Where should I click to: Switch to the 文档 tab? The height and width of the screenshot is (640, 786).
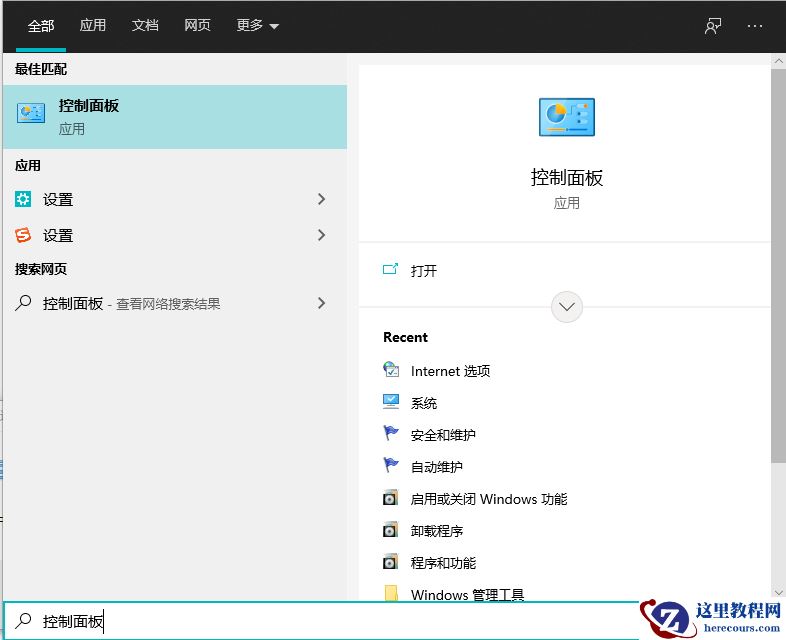[145, 25]
